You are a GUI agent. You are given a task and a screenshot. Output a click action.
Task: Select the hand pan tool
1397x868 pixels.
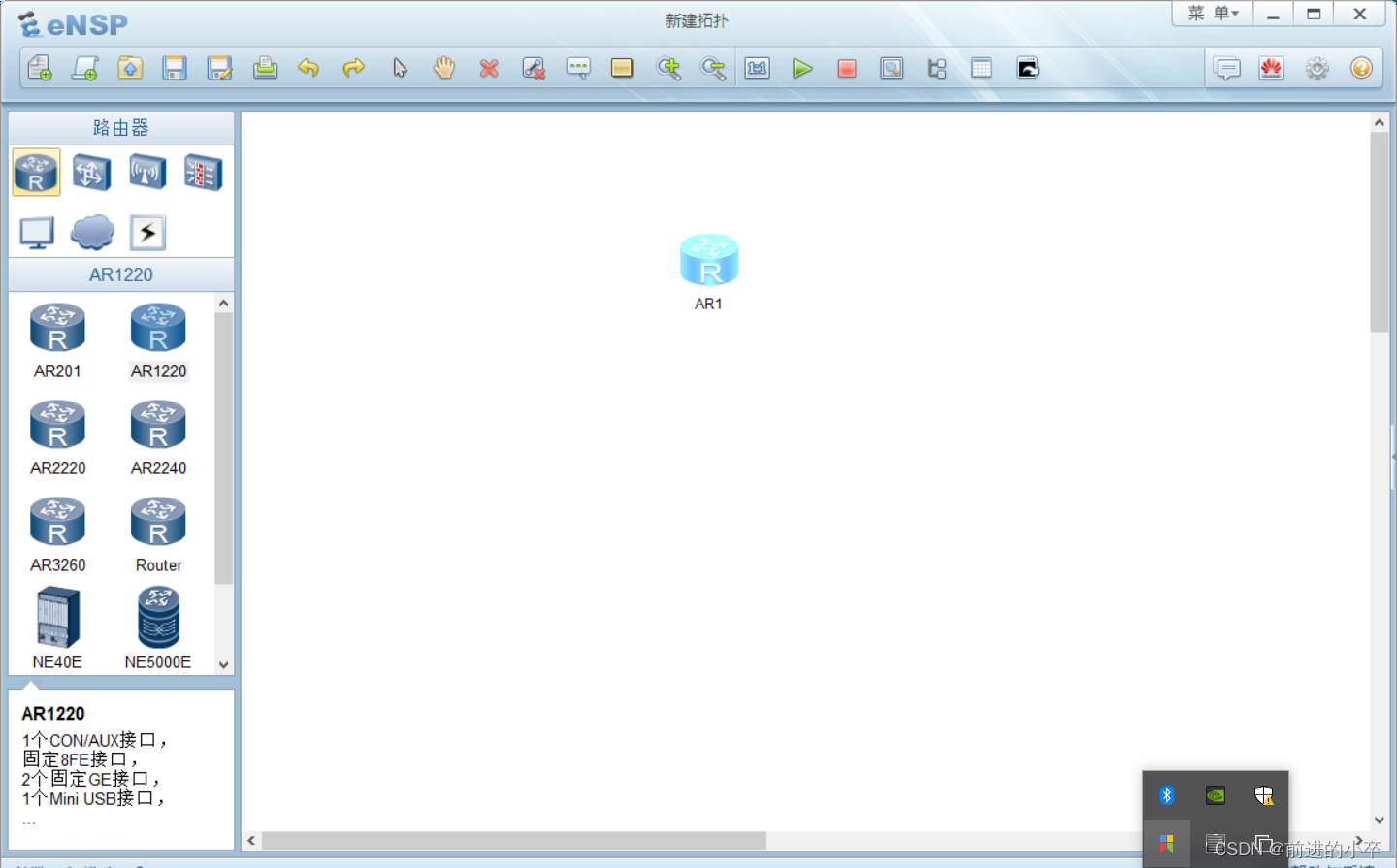point(444,68)
